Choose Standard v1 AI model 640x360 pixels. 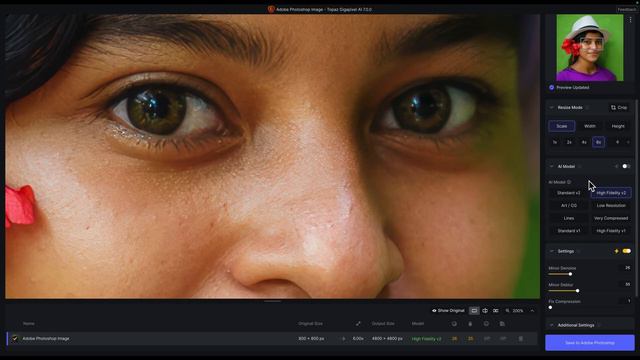tap(569, 231)
